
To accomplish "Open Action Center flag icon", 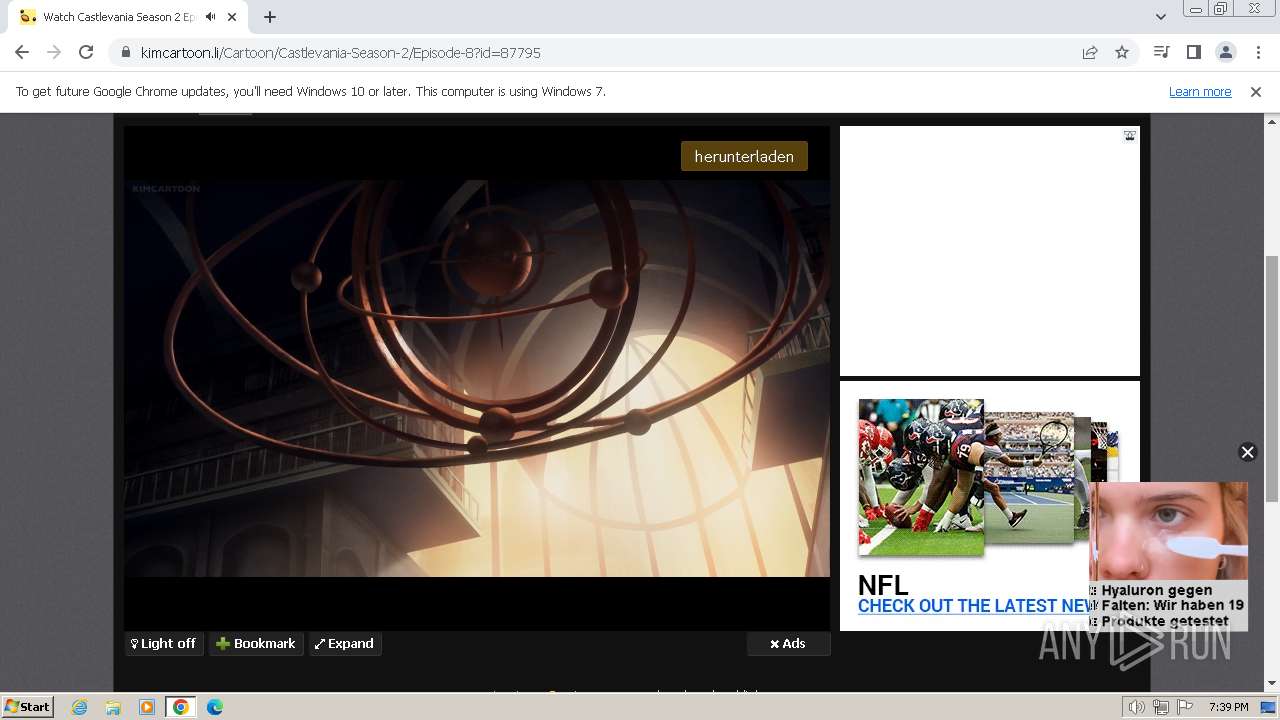I will [x=1185, y=707].
